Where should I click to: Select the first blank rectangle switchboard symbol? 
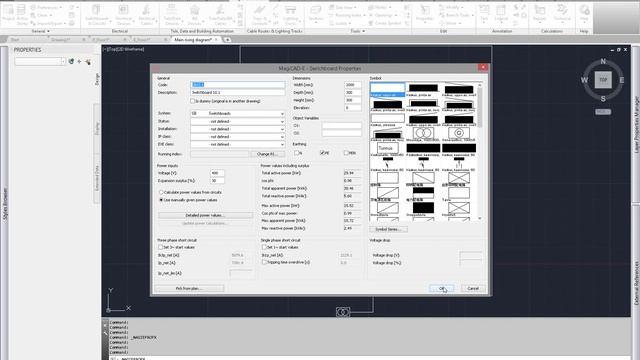(387, 88)
